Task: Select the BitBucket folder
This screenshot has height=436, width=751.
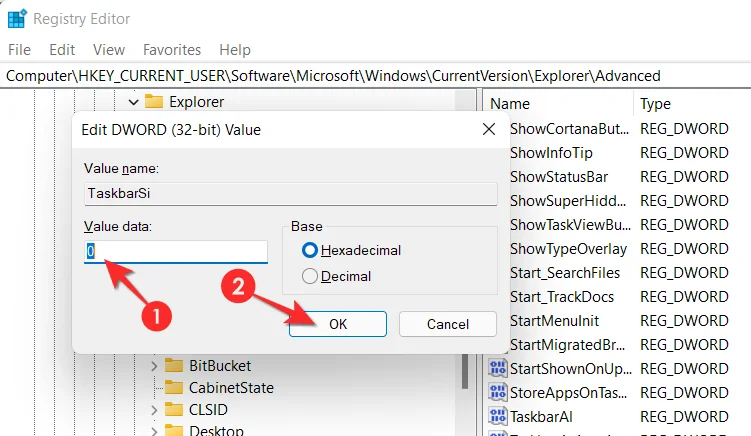Action: click(x=220, y=366)
